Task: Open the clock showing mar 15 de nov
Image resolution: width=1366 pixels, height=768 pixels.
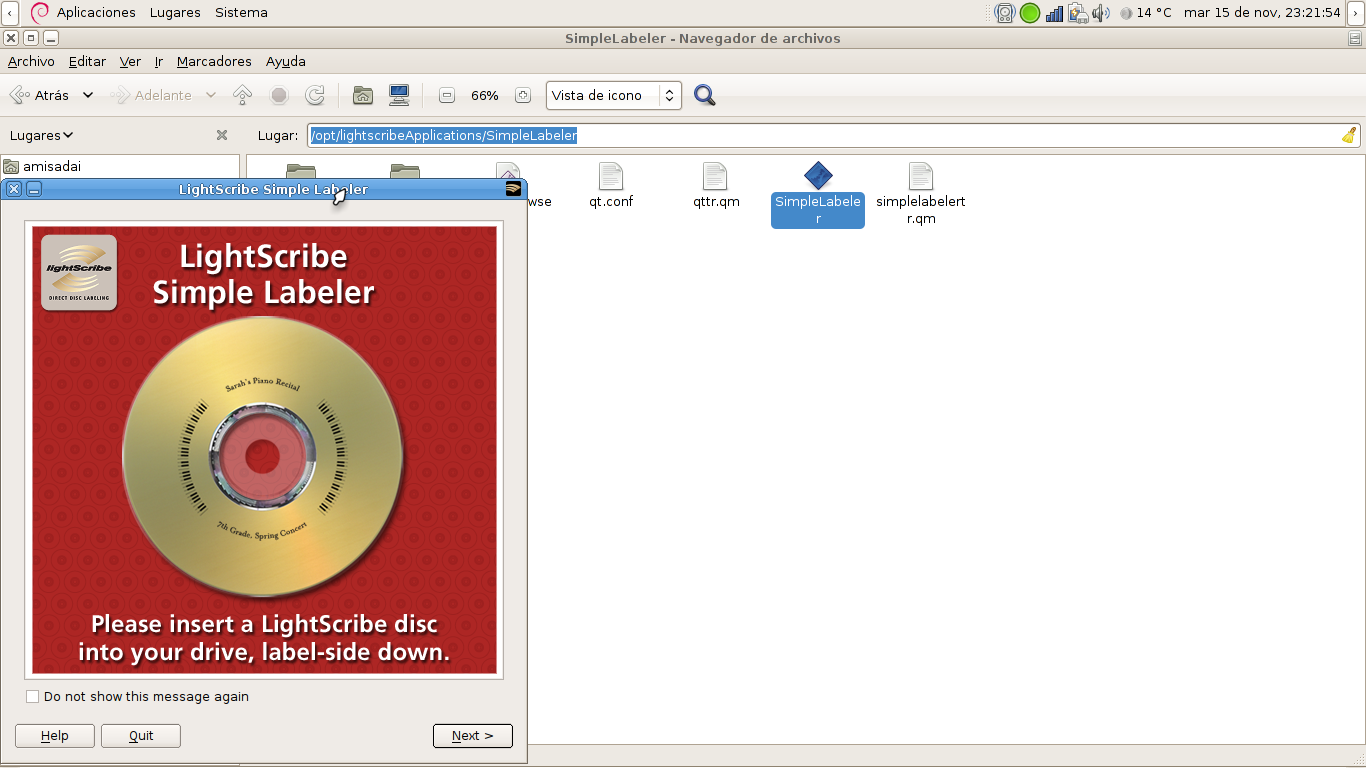Action: coord(1262,13)
